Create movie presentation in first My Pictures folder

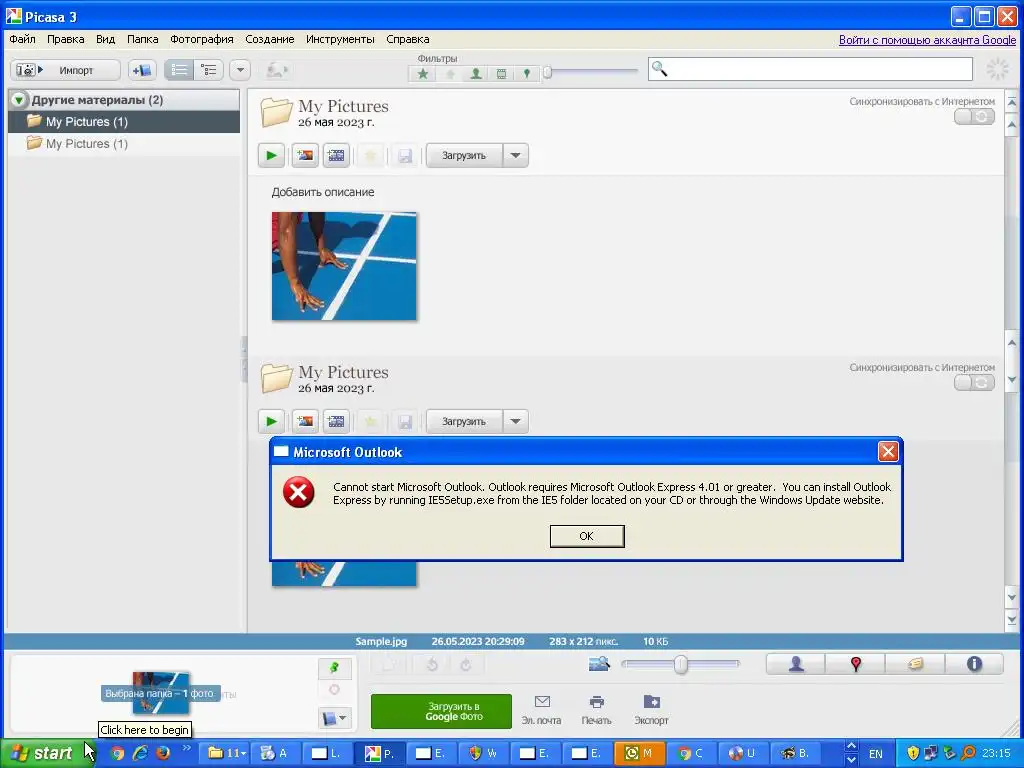pos(336,155)
